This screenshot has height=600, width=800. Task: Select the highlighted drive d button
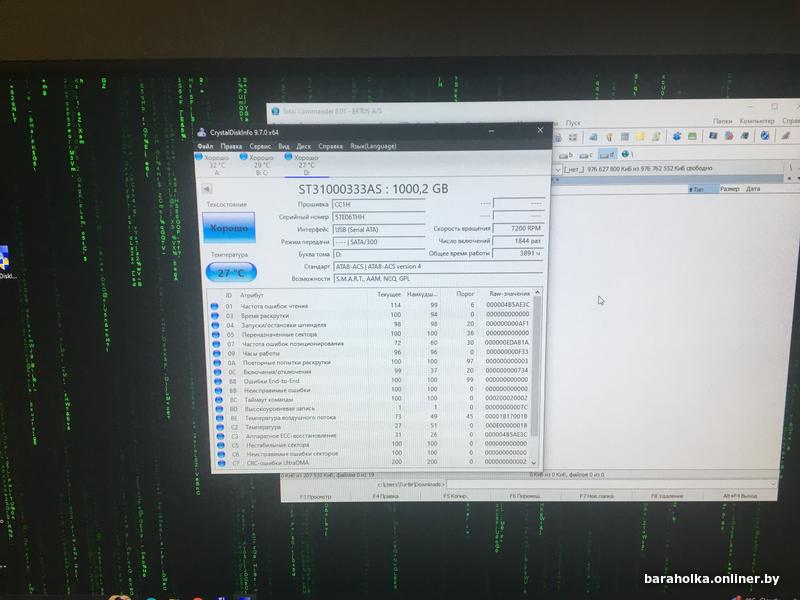tap(606, 154)
